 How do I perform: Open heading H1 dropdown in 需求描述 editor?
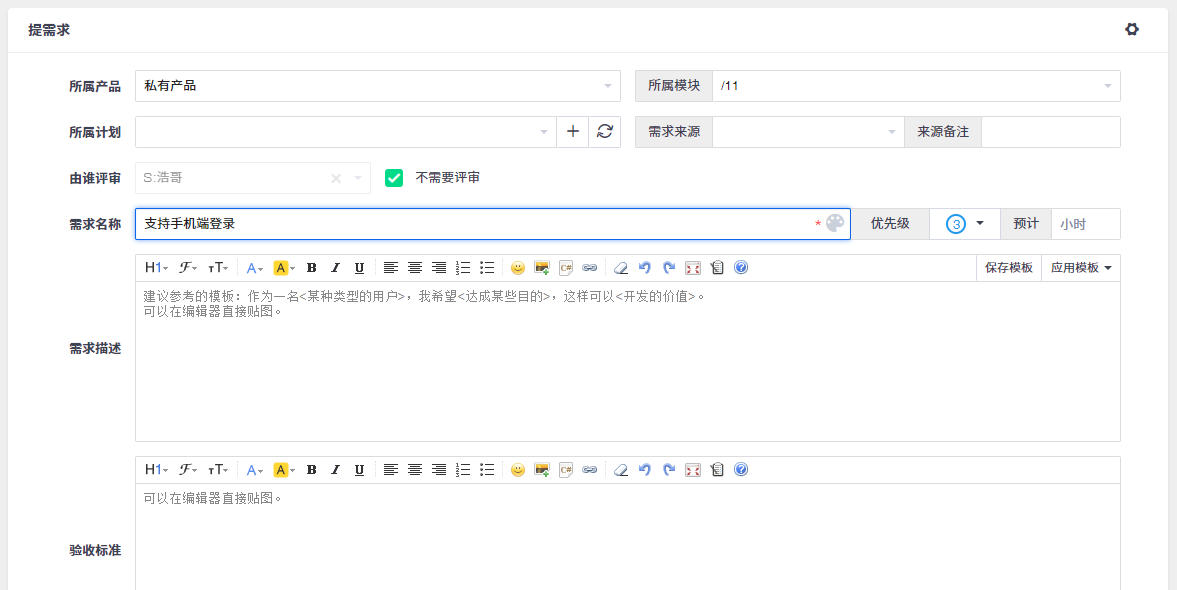pos(156,267)
